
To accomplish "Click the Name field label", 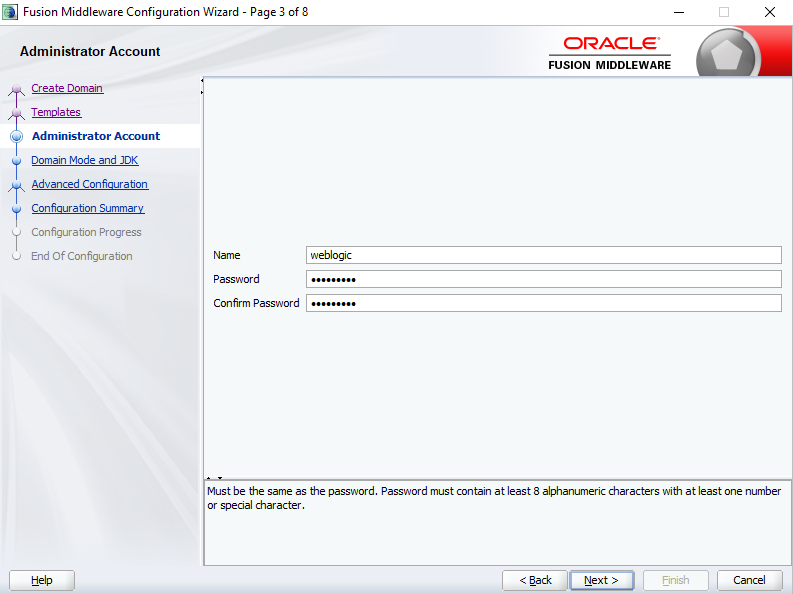I will coord(227,255).
